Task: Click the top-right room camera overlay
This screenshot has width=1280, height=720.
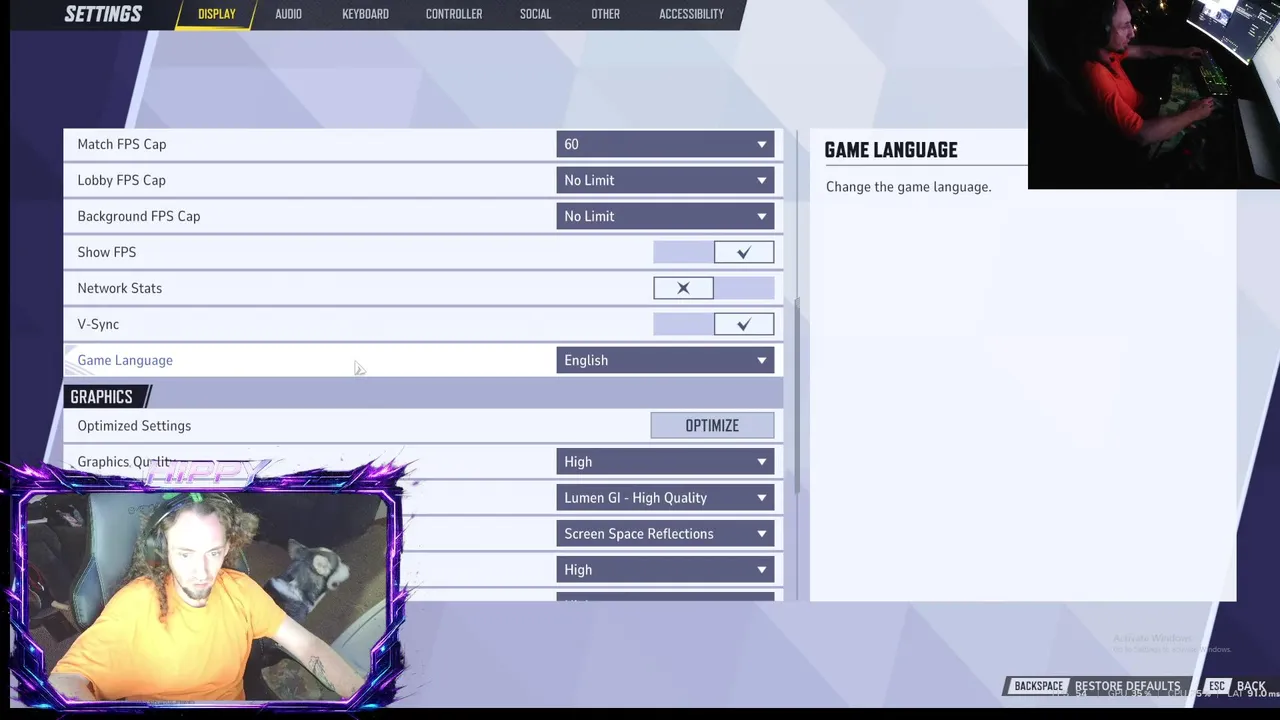Action: pyautogui.click(x=1154, y=94)
